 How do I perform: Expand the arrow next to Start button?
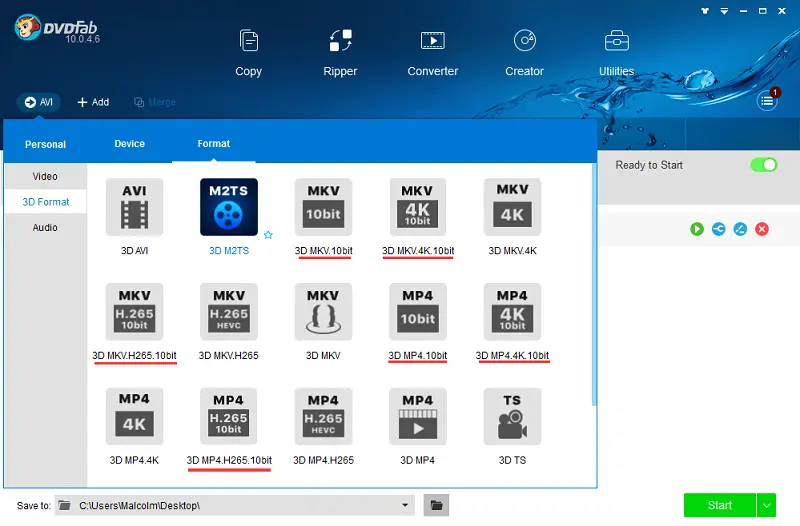coord(767,505)
